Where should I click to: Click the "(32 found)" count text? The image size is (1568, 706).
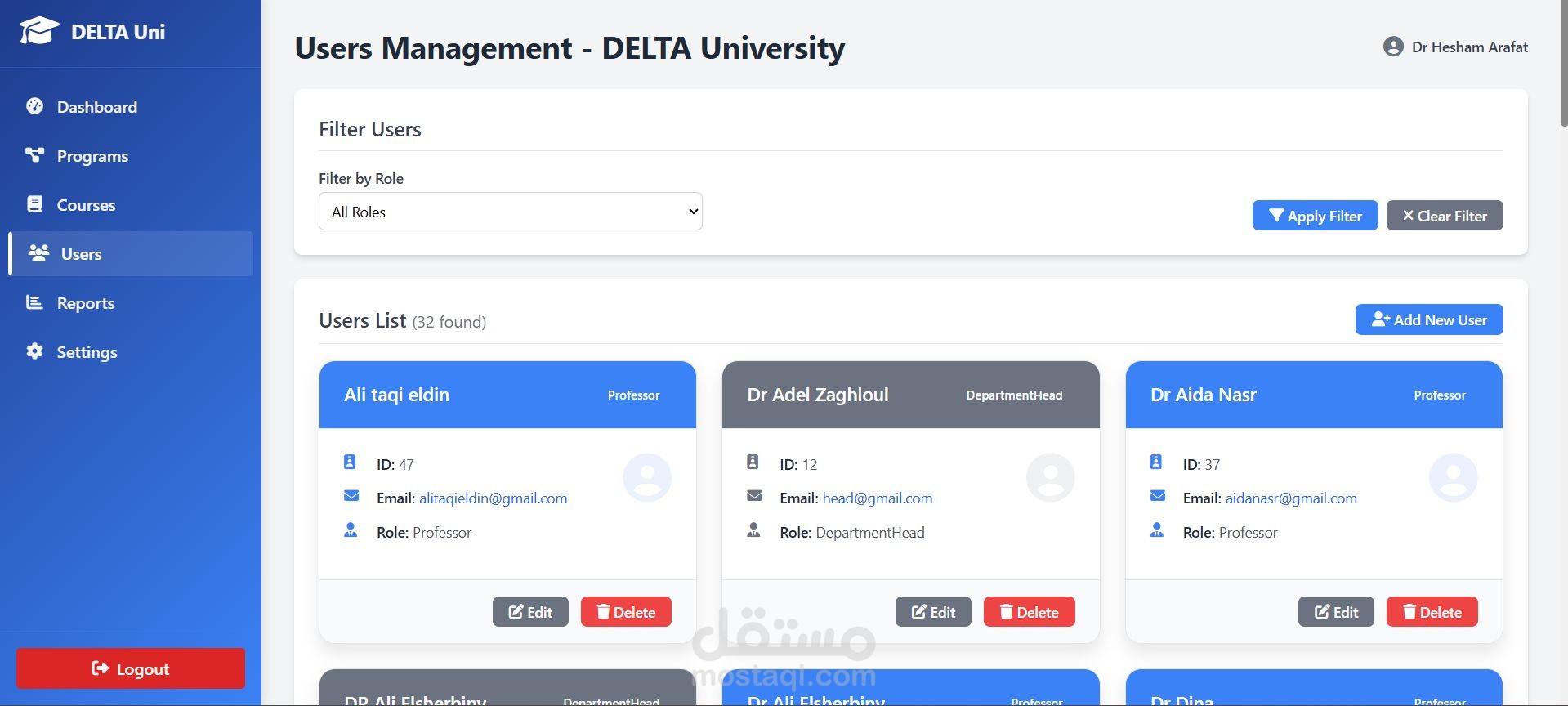(449, 322)
